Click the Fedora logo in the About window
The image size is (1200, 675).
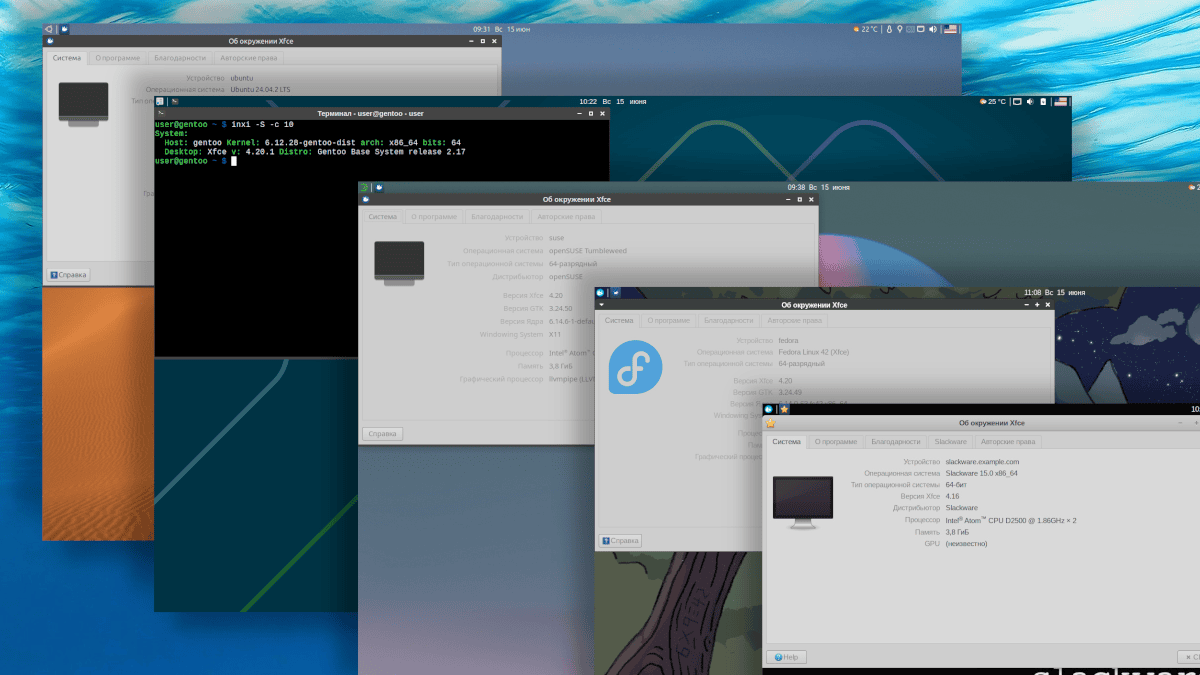click(635, 367)
